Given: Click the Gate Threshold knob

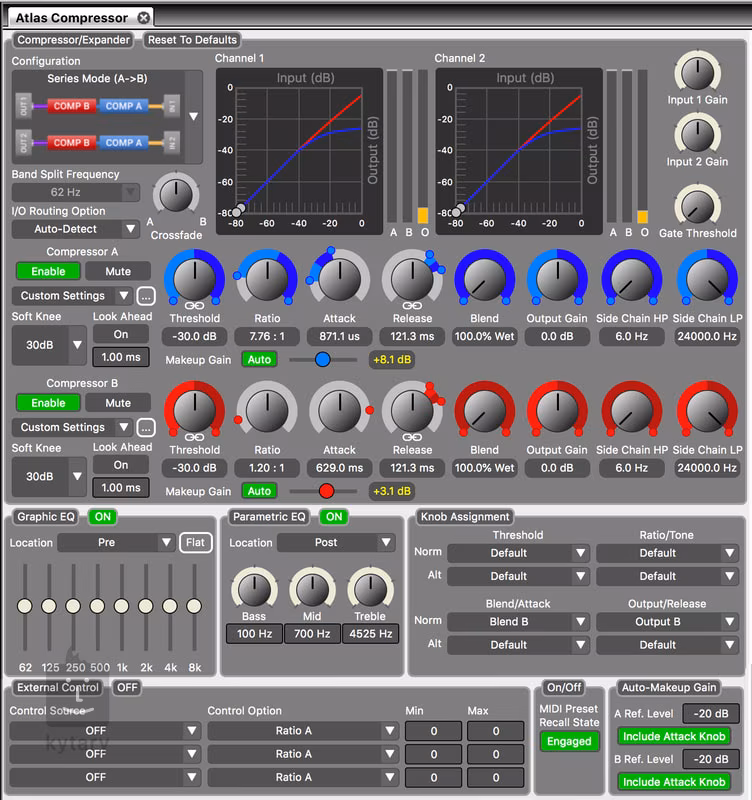Looking at the screenshot, I should (697, 205).
